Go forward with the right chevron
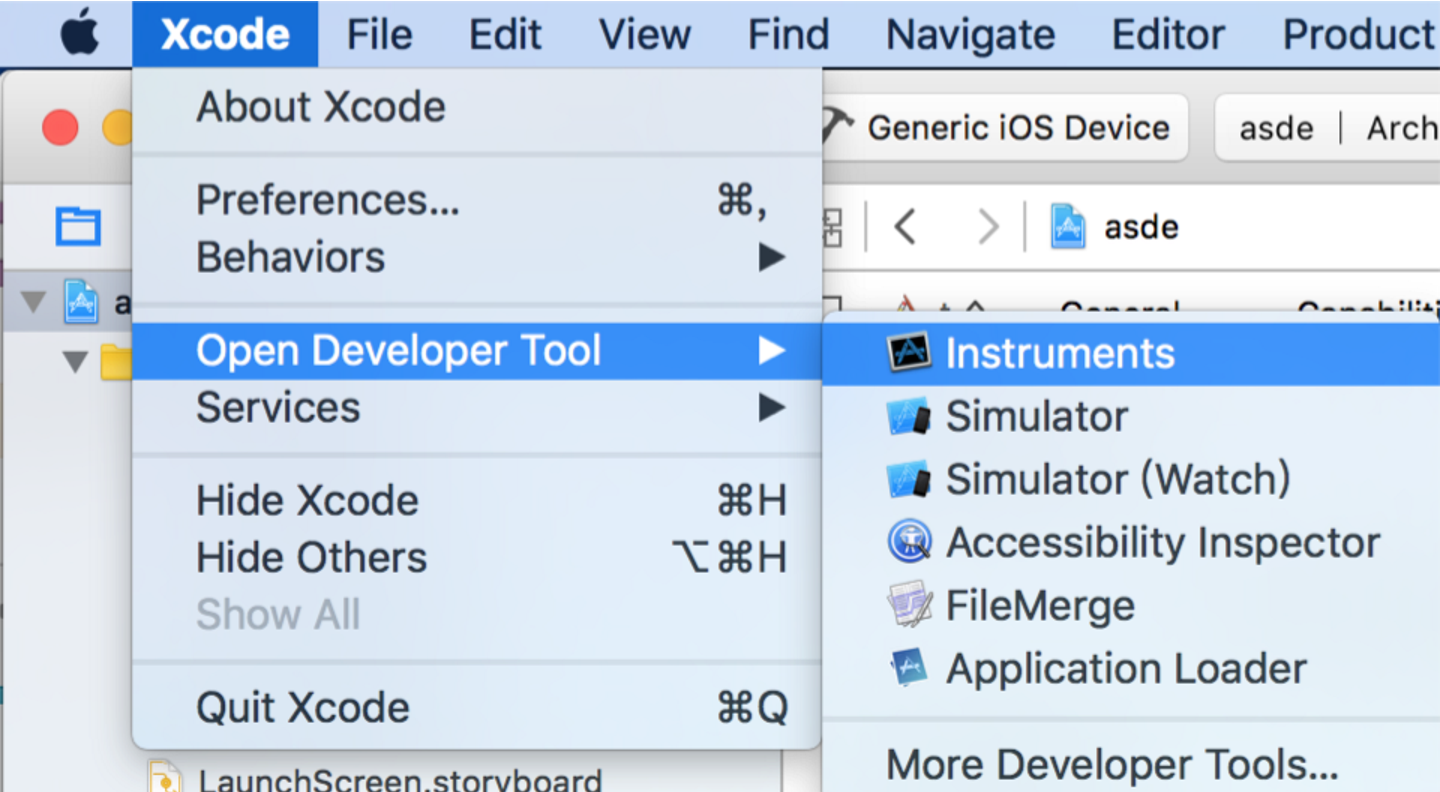The image size is (1440, 792). click(x=988, y=227)
